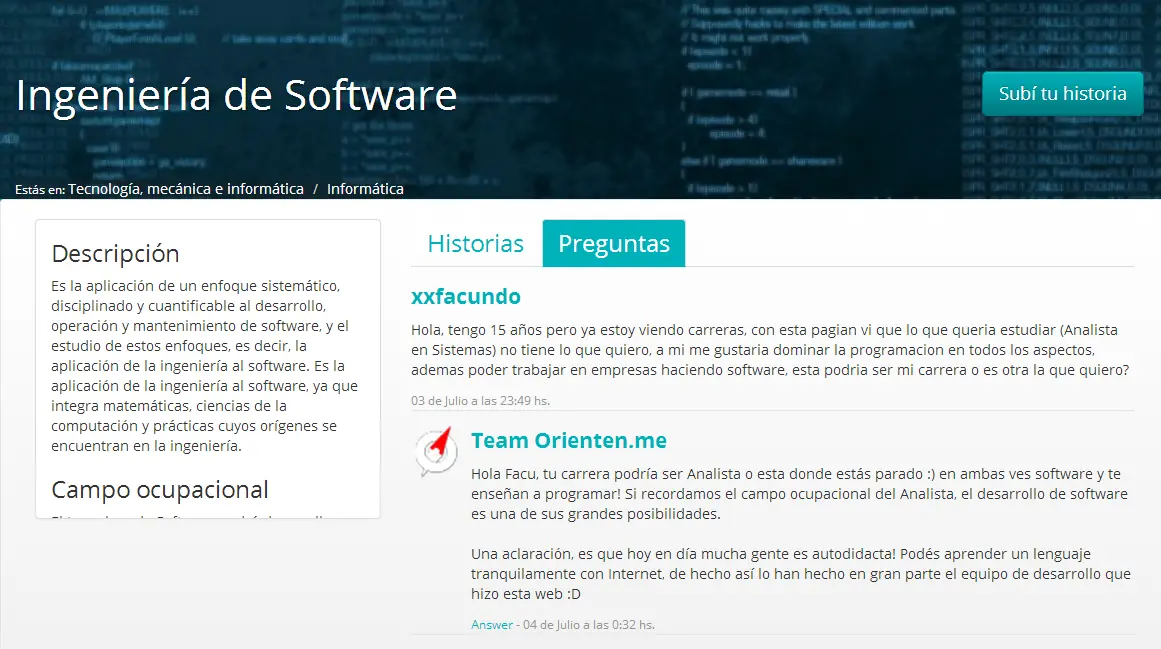1161x649 pixels.
Task: Open the Informática breadcrumb link
Action: (365, 189)
